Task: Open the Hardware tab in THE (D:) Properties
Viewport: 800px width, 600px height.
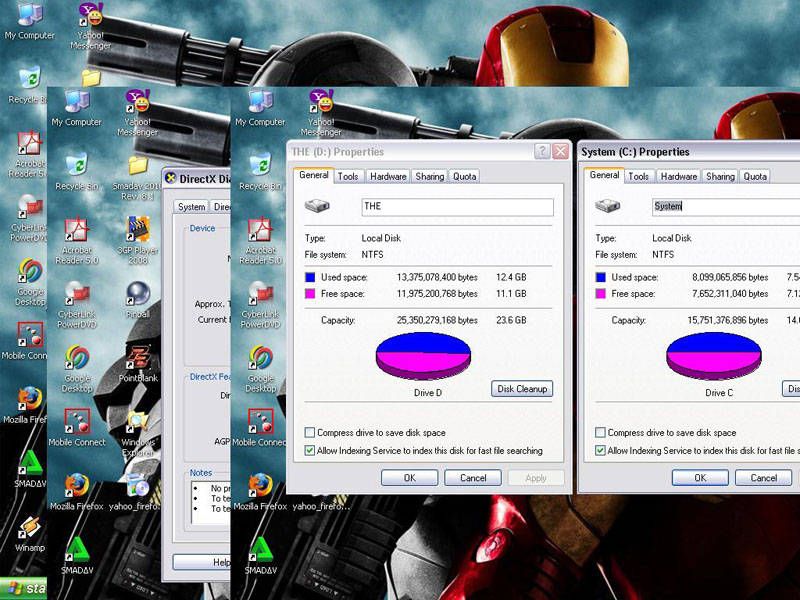Action: click(388, 177)
